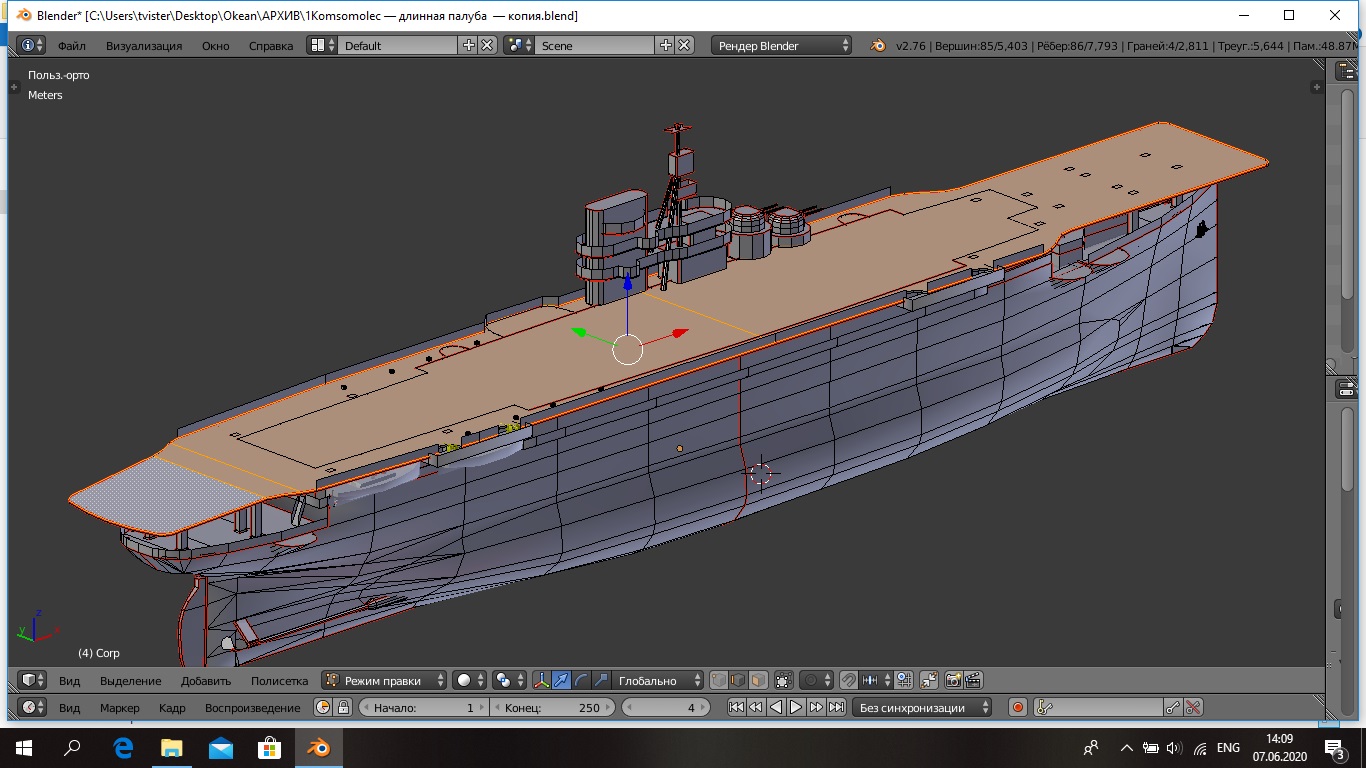1366x768 pixels.
Task: Open the Глобально orientation dropdown
Action: tap(656, 680)
